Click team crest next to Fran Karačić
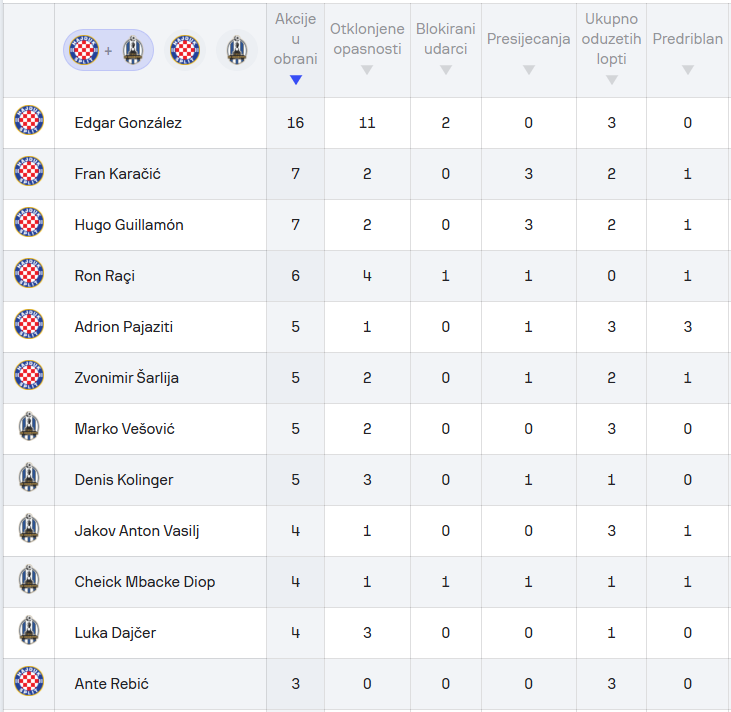Screen dimensions: 731x712 pos(29,173)
